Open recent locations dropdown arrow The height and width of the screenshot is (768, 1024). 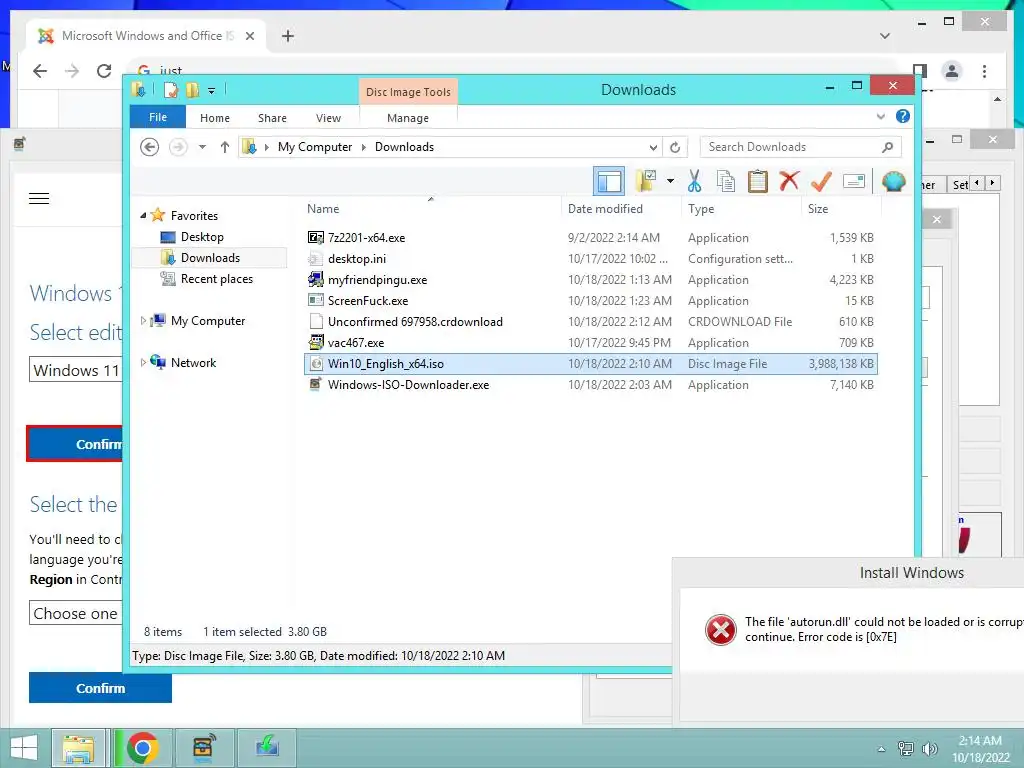[202, 147]
